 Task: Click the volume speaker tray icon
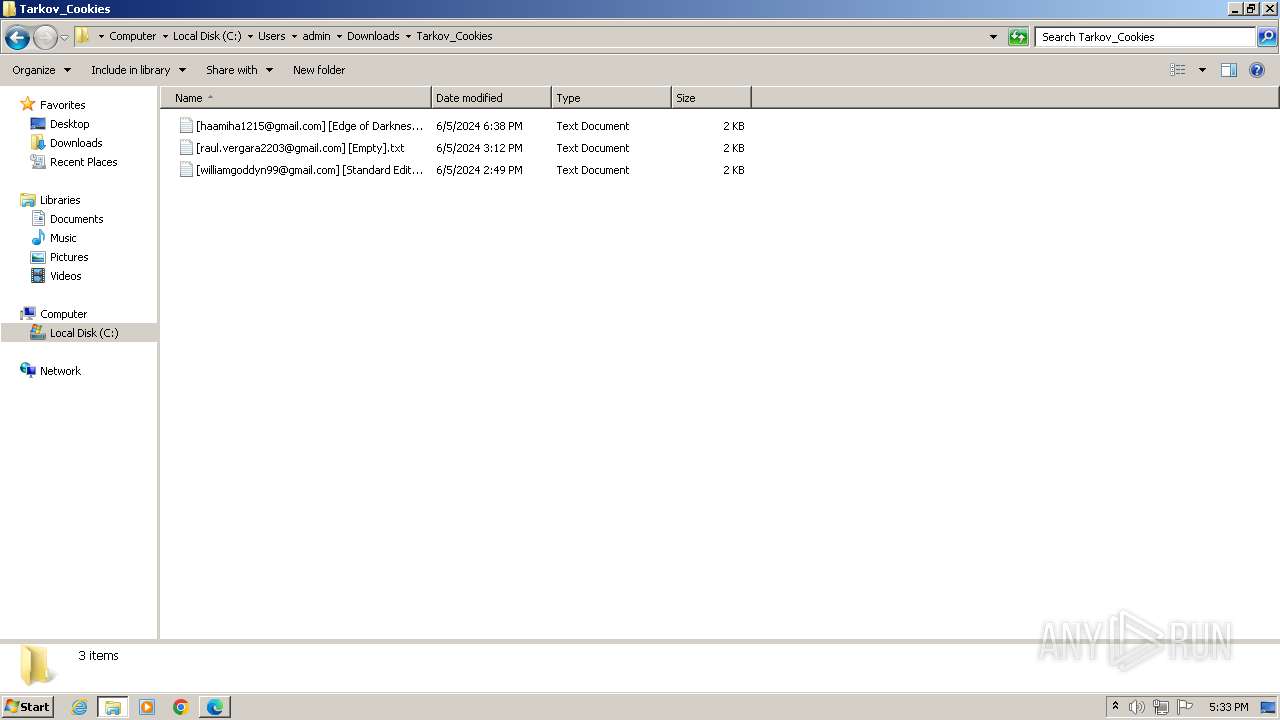pyautogui.click(x=1137, y=707)
